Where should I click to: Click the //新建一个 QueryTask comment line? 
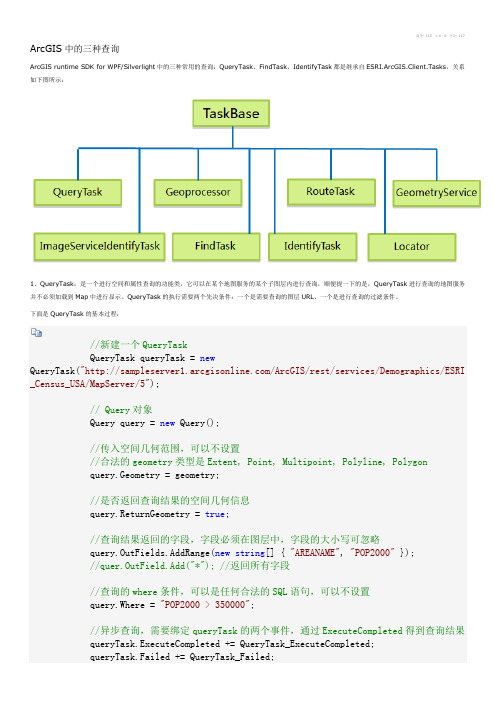point(139,345)
